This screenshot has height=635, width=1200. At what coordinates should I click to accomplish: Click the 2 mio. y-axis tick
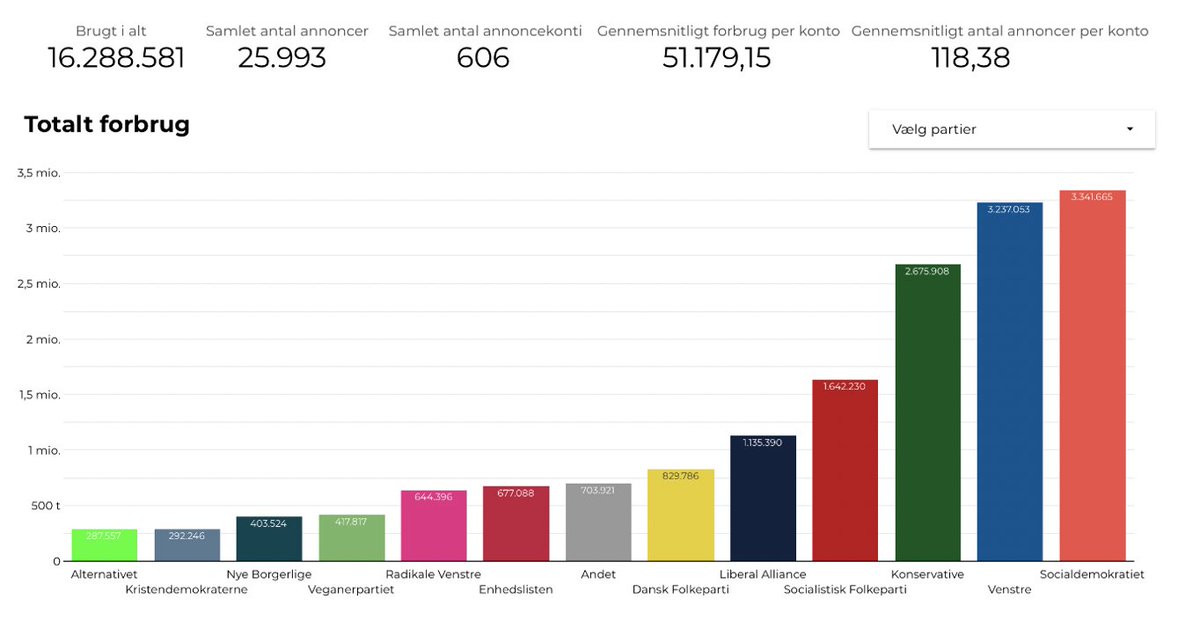coord(44,339)
